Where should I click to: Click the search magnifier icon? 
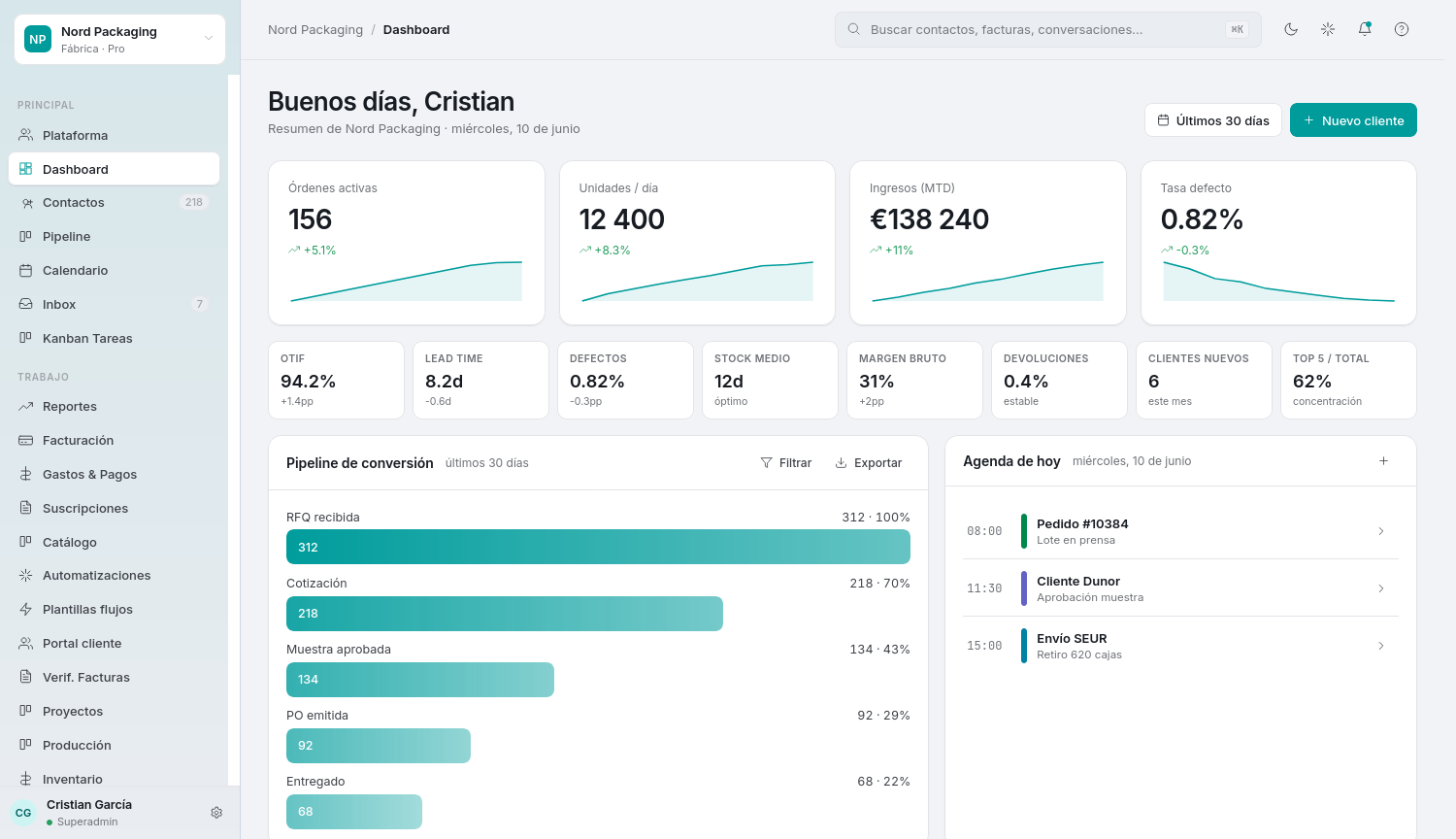pos(854,29)
